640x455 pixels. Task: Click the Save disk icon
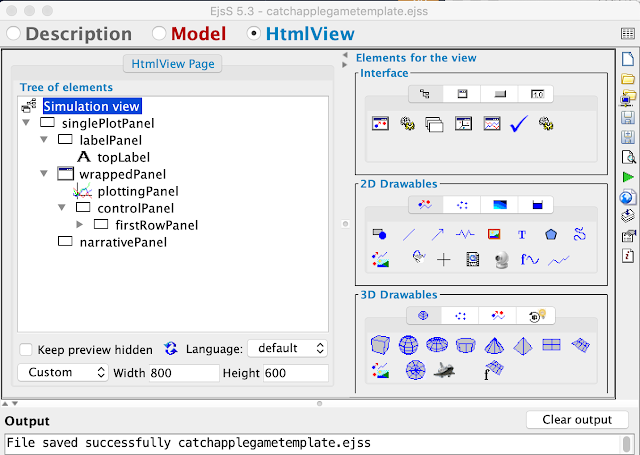pos(628,118)
